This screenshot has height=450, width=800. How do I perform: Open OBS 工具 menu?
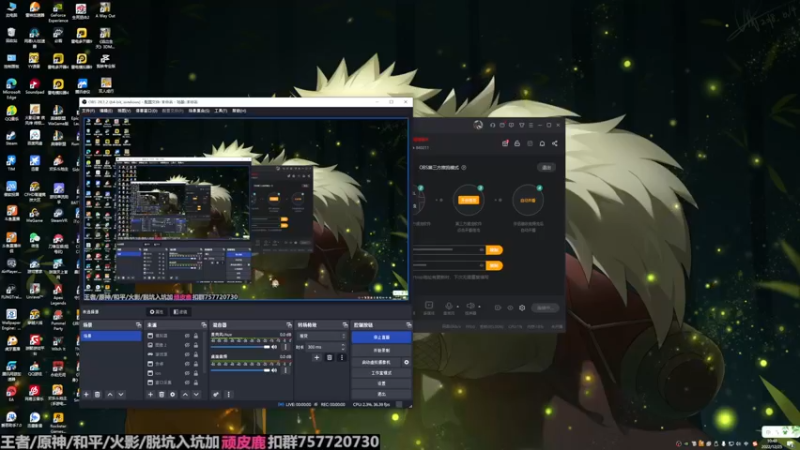220,111
